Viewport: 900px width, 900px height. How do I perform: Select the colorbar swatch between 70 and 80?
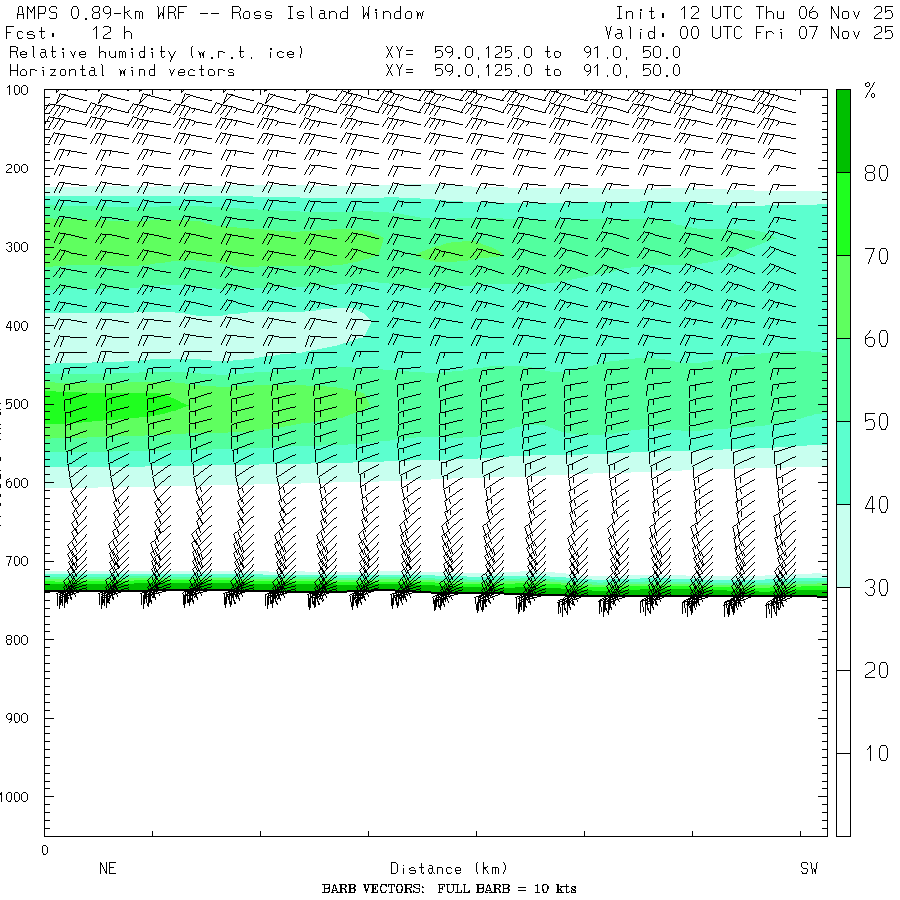(x=843, y=213)
